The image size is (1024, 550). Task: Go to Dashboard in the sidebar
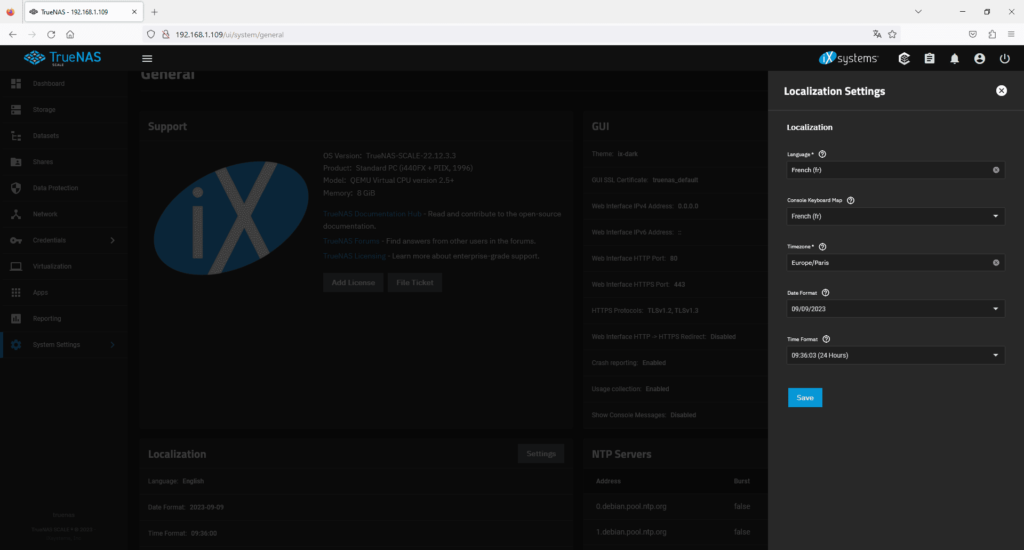click(48, 84)
